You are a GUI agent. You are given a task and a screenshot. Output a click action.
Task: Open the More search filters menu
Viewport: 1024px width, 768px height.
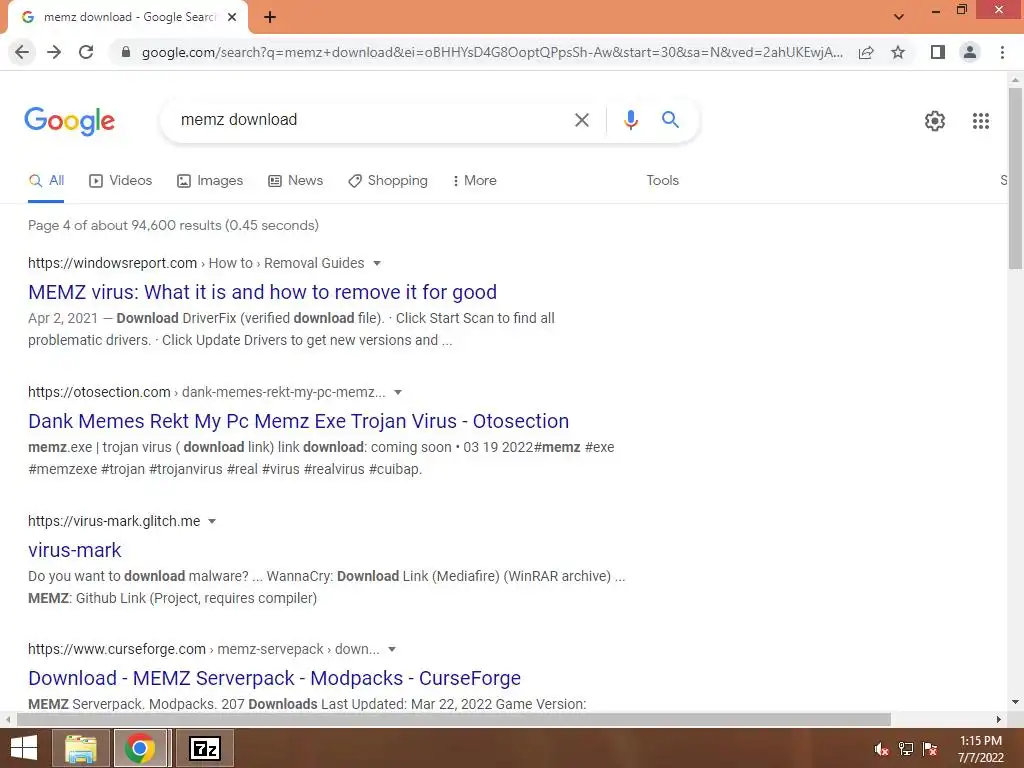(474, 181)
